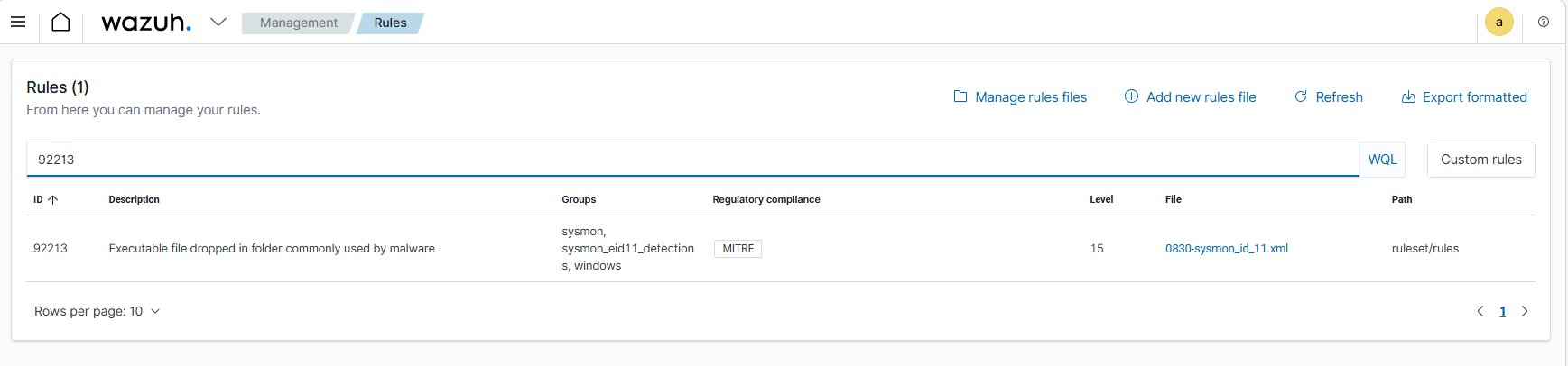Export formatted rules
Viewport: 1568px width, 366px height.
[x=1463, y=97]
